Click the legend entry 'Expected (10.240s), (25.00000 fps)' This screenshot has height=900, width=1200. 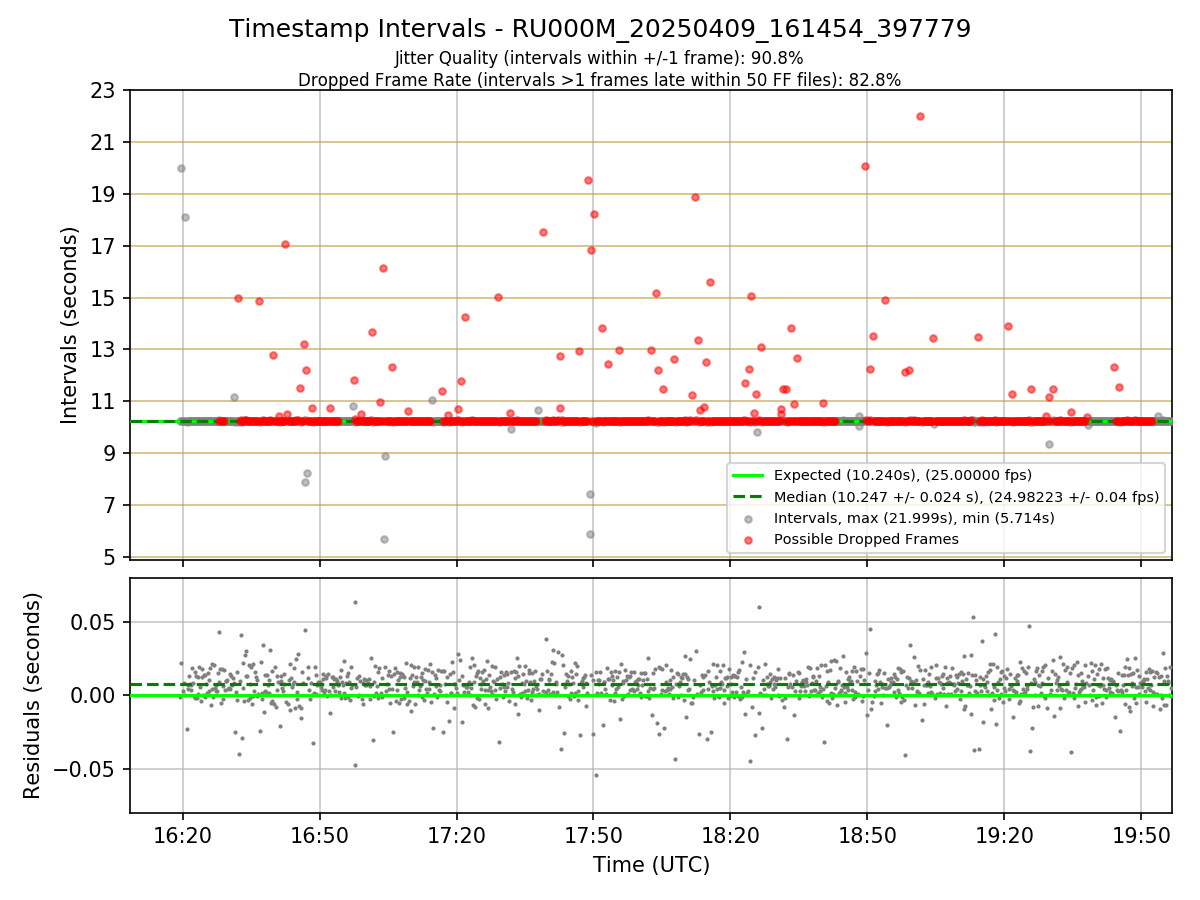[x=903, y=475]
